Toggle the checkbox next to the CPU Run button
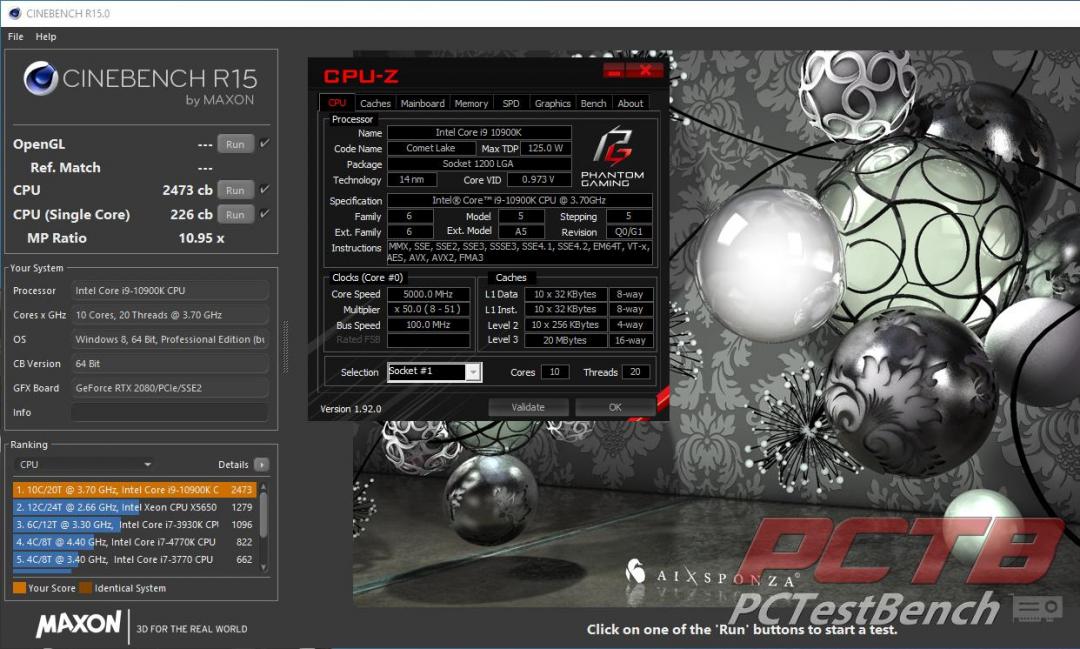 [x=264, y=189]
